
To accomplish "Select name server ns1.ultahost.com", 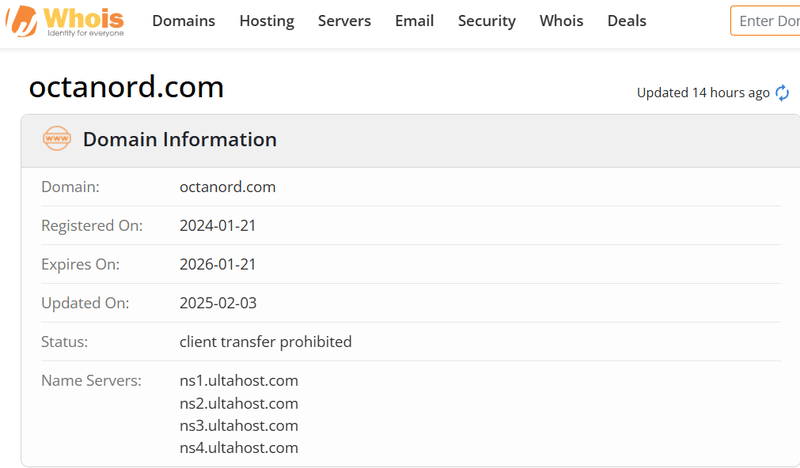I will pyautogui.click(x=239, y=381).
